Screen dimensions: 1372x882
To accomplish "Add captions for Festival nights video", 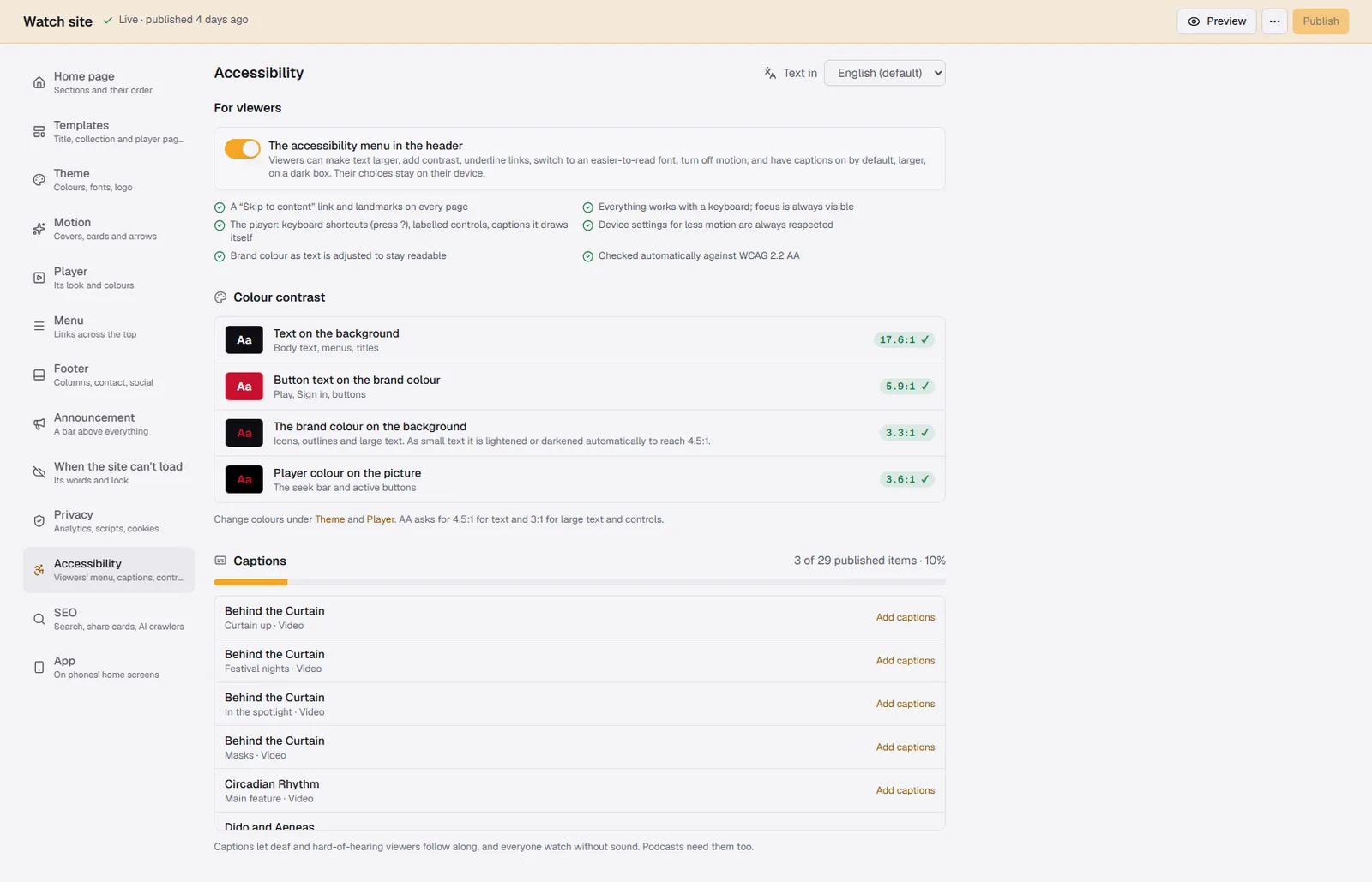I will click(906, 661).
